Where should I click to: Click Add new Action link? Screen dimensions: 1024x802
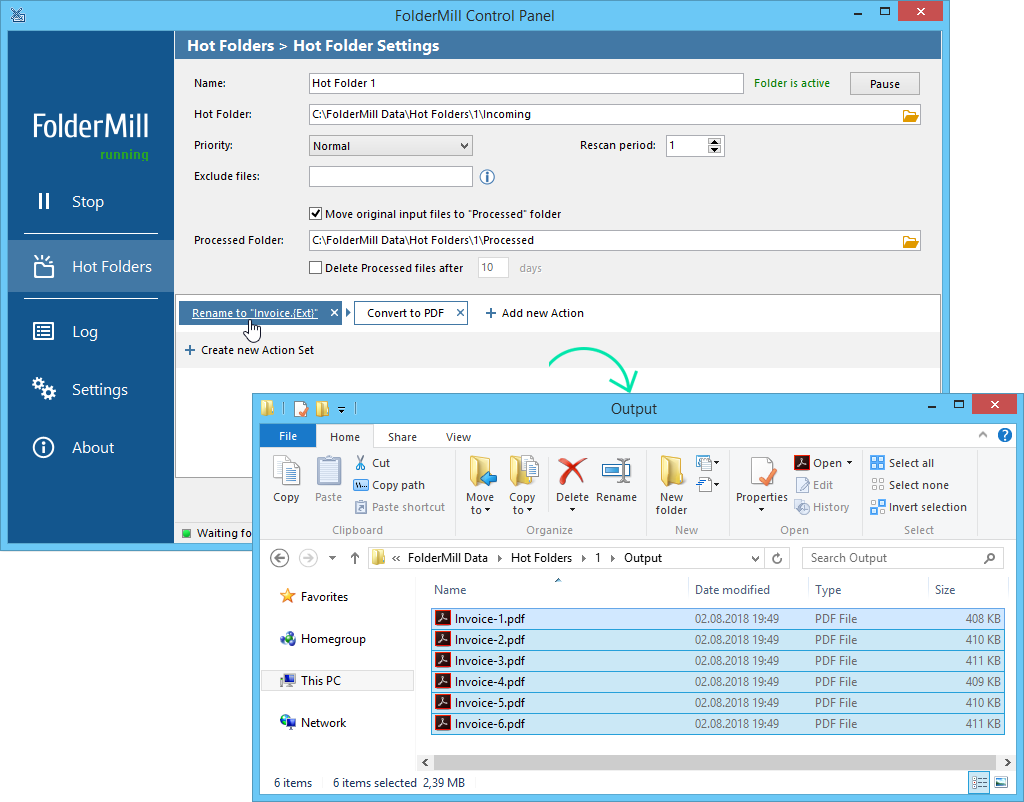coord(534,313)
